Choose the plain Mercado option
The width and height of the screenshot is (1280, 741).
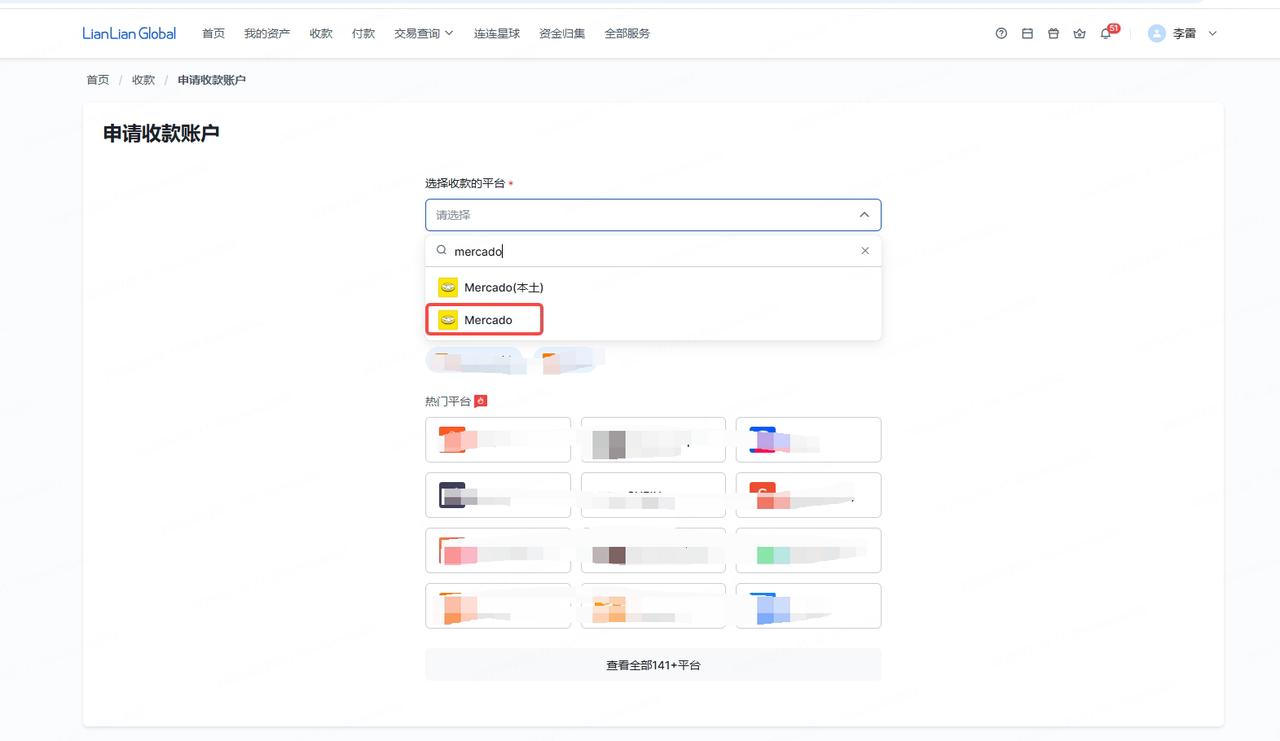653,320
